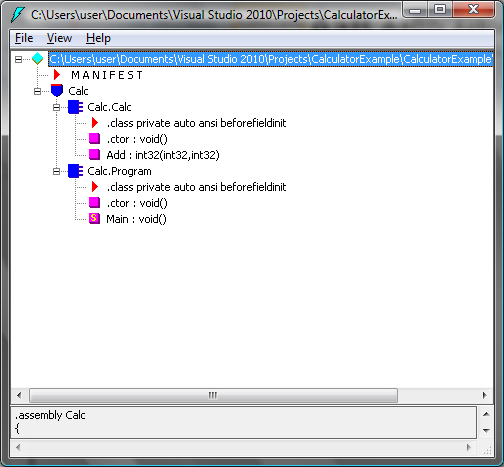Collapse the root assembly path node
Screen dimensions: 504x467
(x=19, y=59)
